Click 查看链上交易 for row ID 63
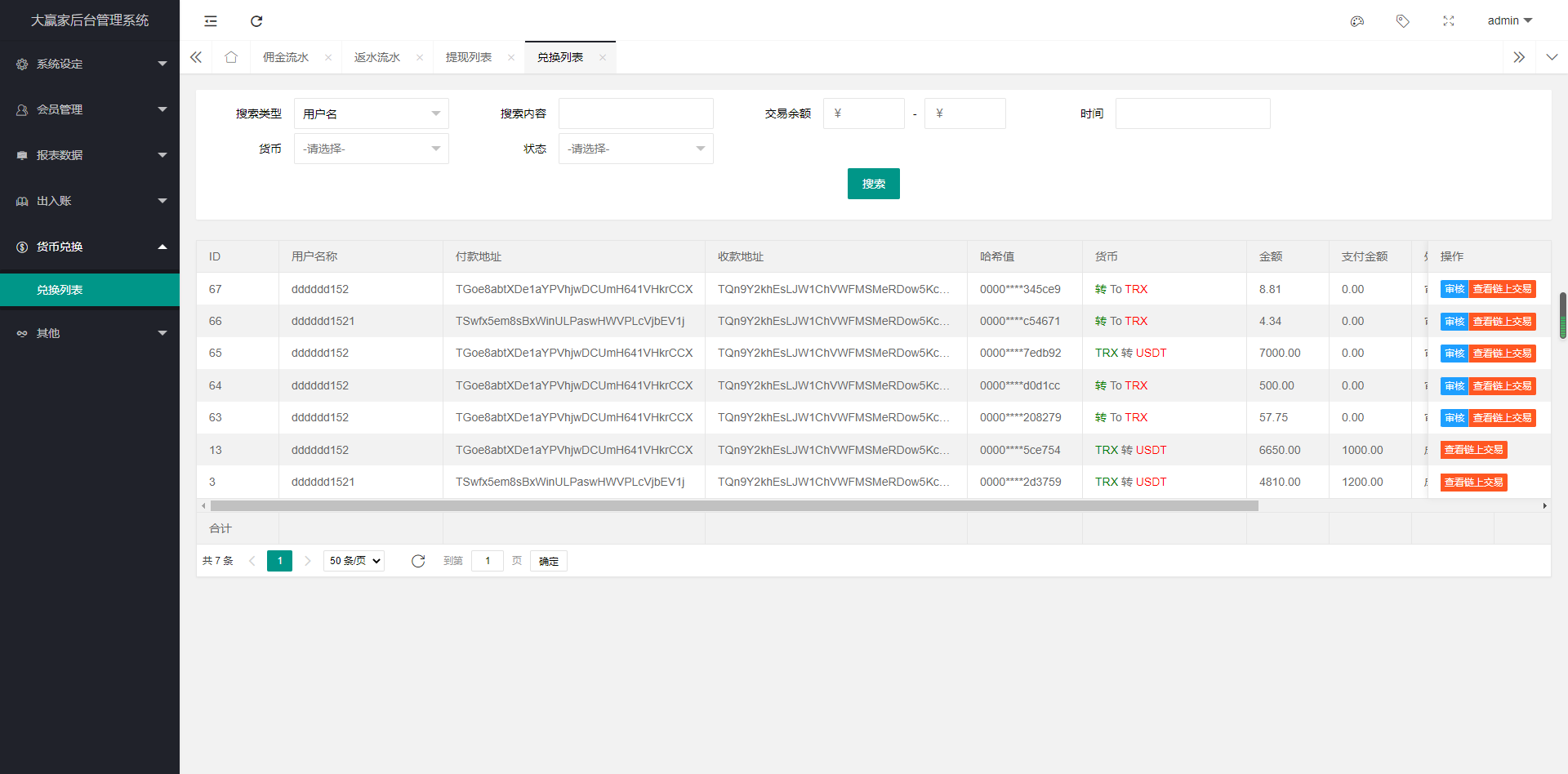This screenshot has width=1568, height=774. click(x=1503, y=418)
